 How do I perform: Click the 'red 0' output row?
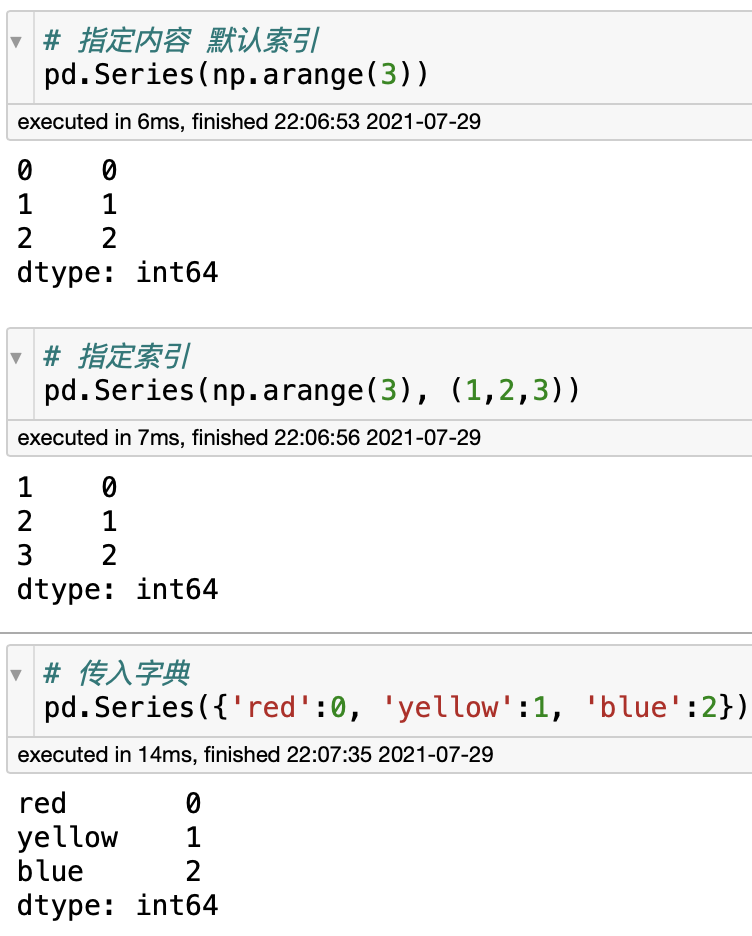(109, 803)
